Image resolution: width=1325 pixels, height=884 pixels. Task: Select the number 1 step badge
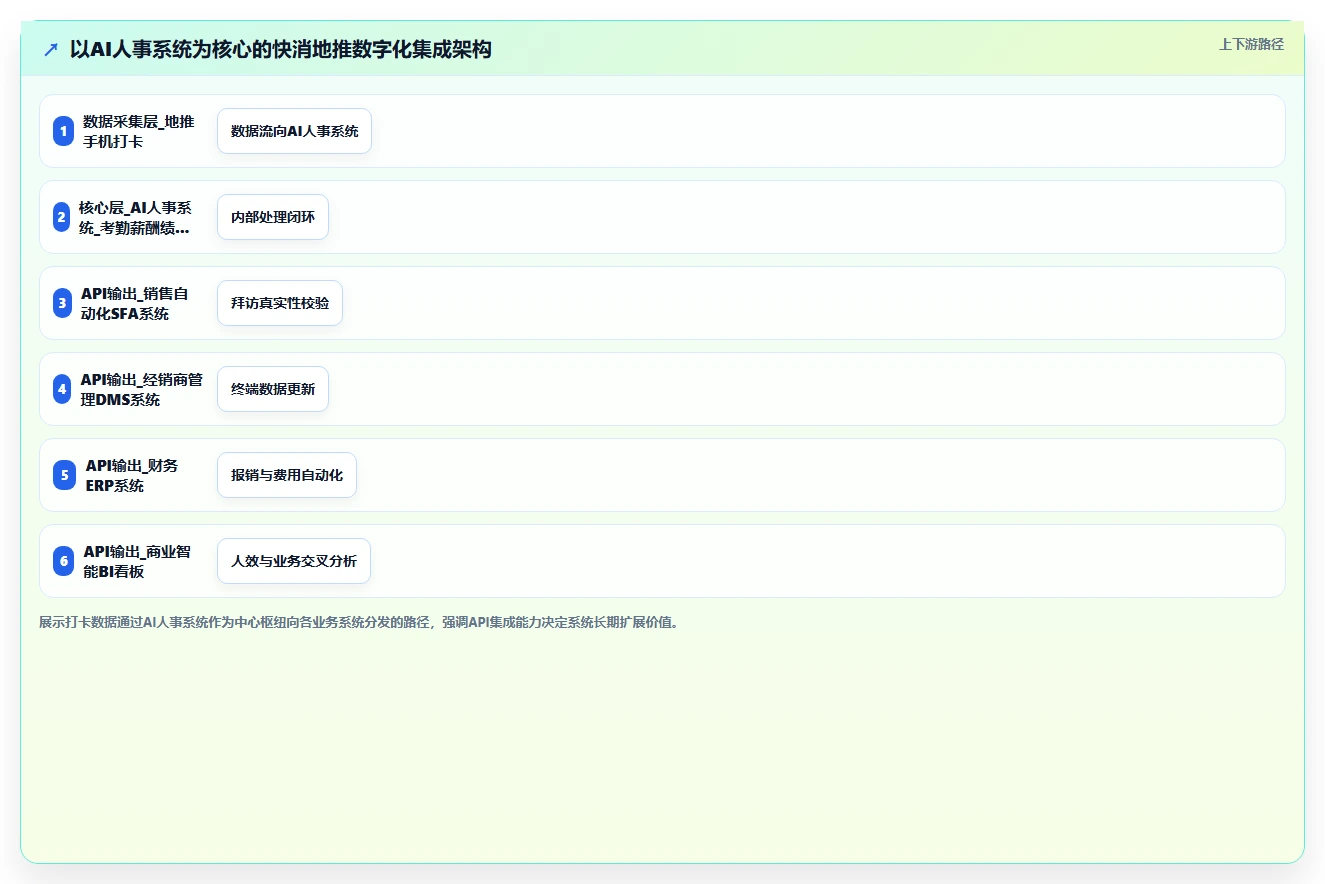tap(64, 131)
